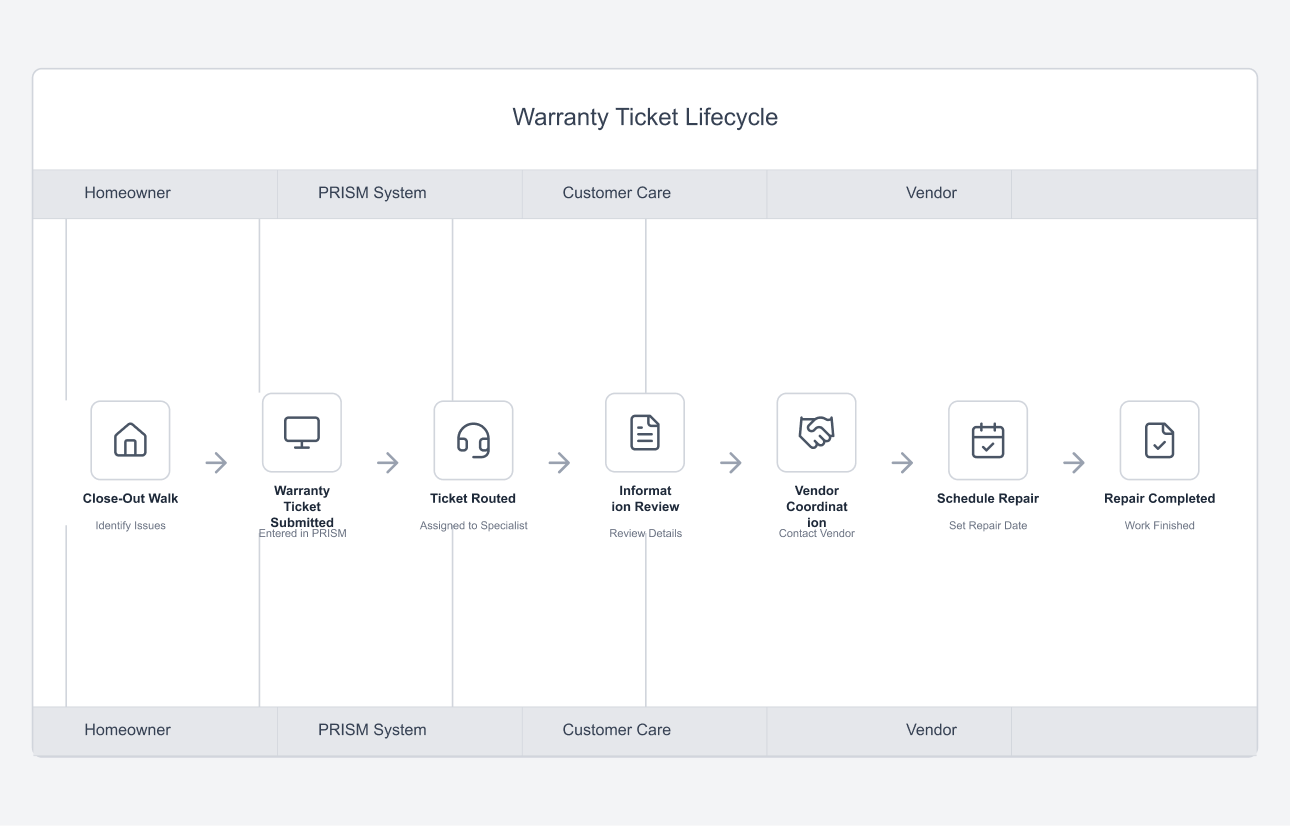Select the handshake icon for Vendor Coordination

tap(816, 432)
